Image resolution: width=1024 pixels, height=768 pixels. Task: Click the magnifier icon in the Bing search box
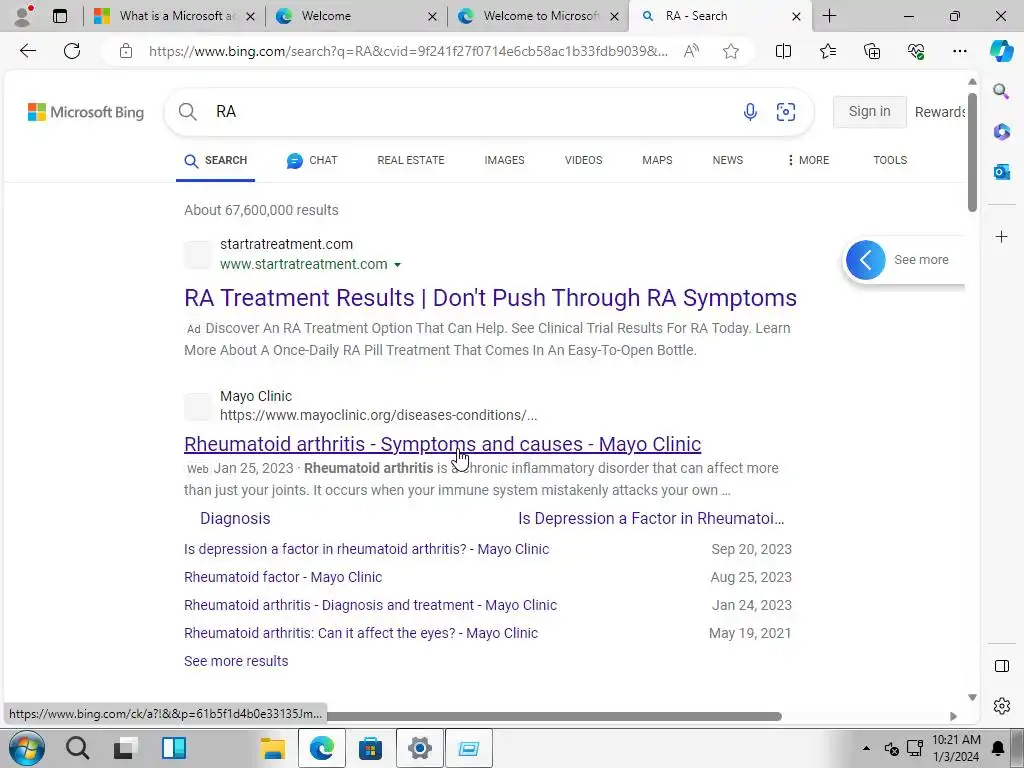coord(187,112)
